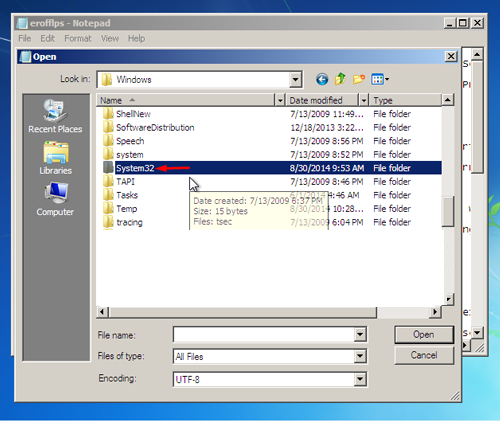Click 'File folder' type in tracing row
The height and width of the screenshot is (421, 500).
[392, 222]
